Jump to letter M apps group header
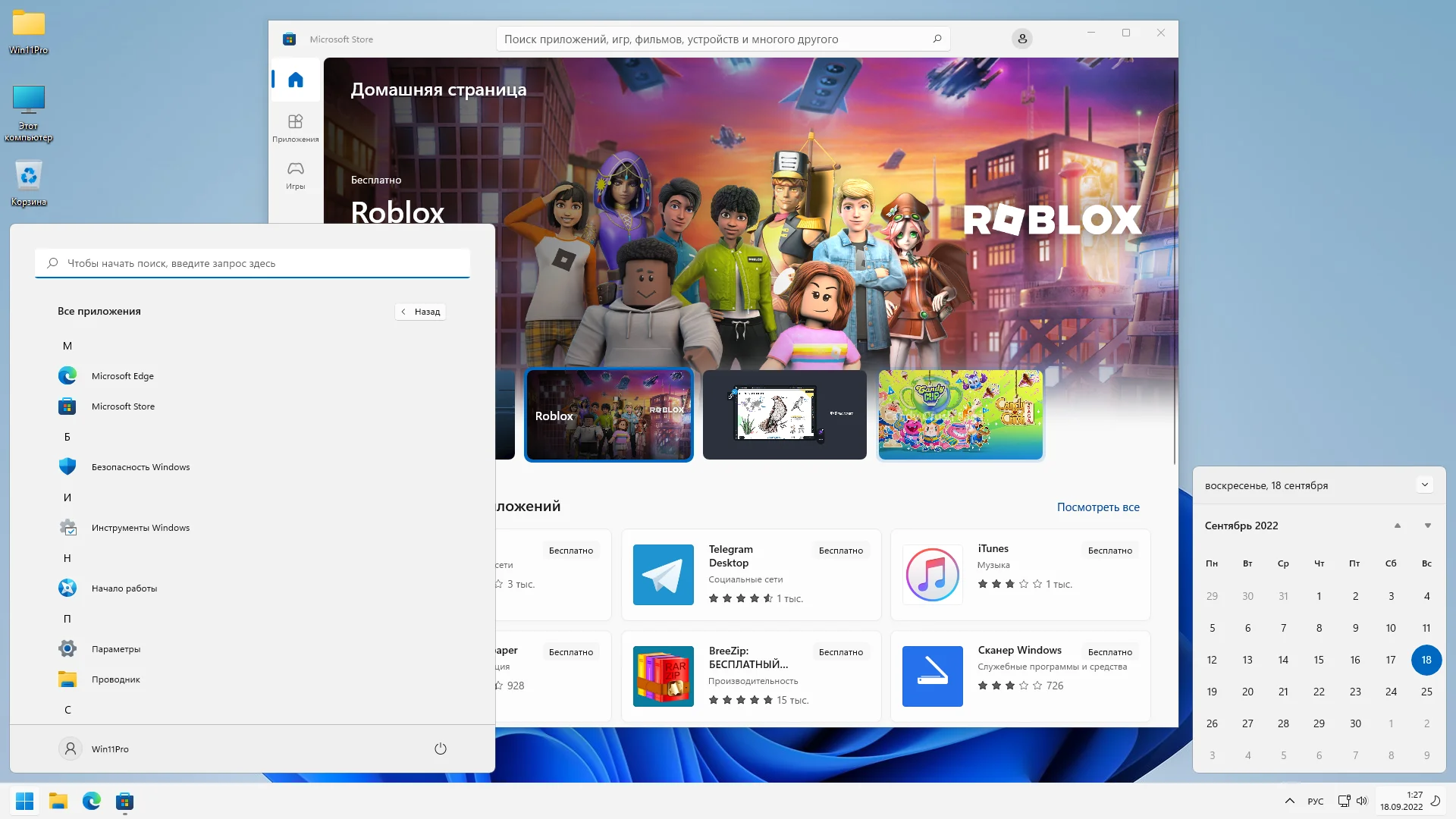1456x819 pixels. coord(67,346)
